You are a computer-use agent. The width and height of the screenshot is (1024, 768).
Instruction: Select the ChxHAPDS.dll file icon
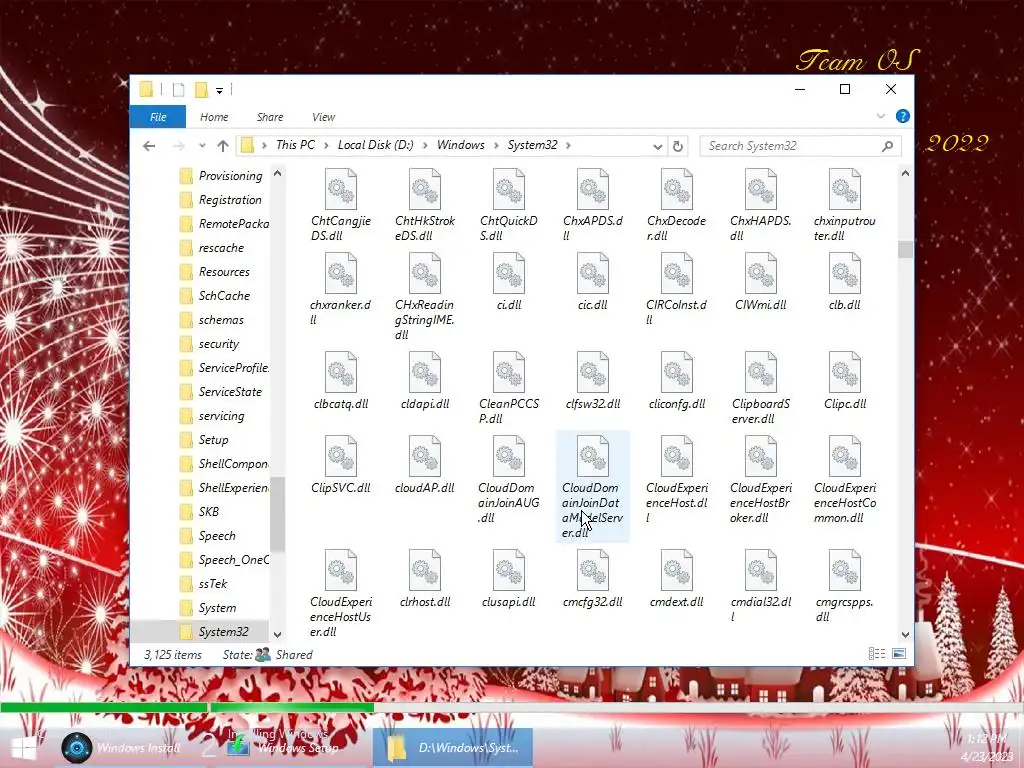(761, 189)
